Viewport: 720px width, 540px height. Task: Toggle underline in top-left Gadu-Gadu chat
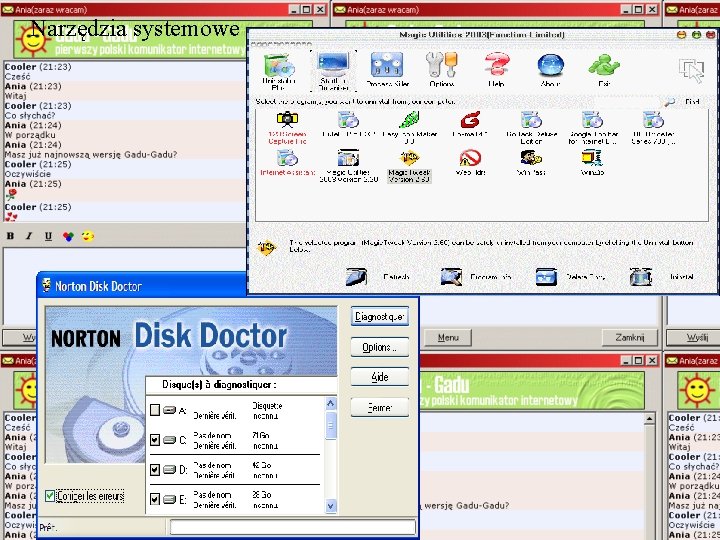[x=48, y=236]
